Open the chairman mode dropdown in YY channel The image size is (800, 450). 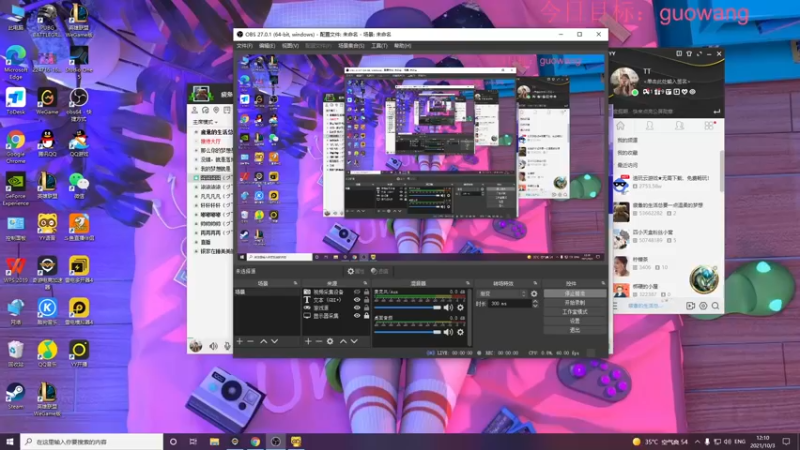pyautogui.click(x=205, y=122)
